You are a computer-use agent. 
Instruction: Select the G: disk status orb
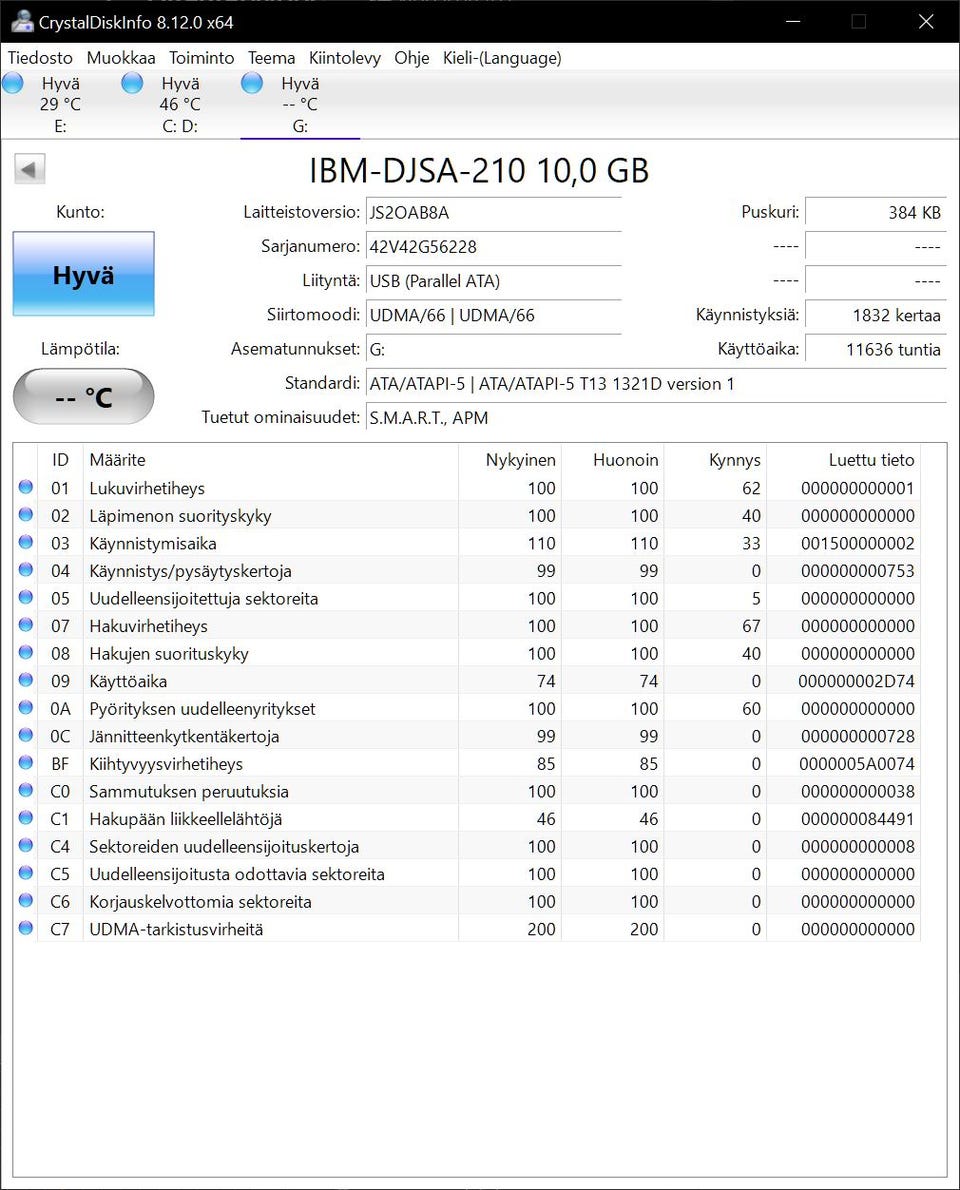click(252, 83)
